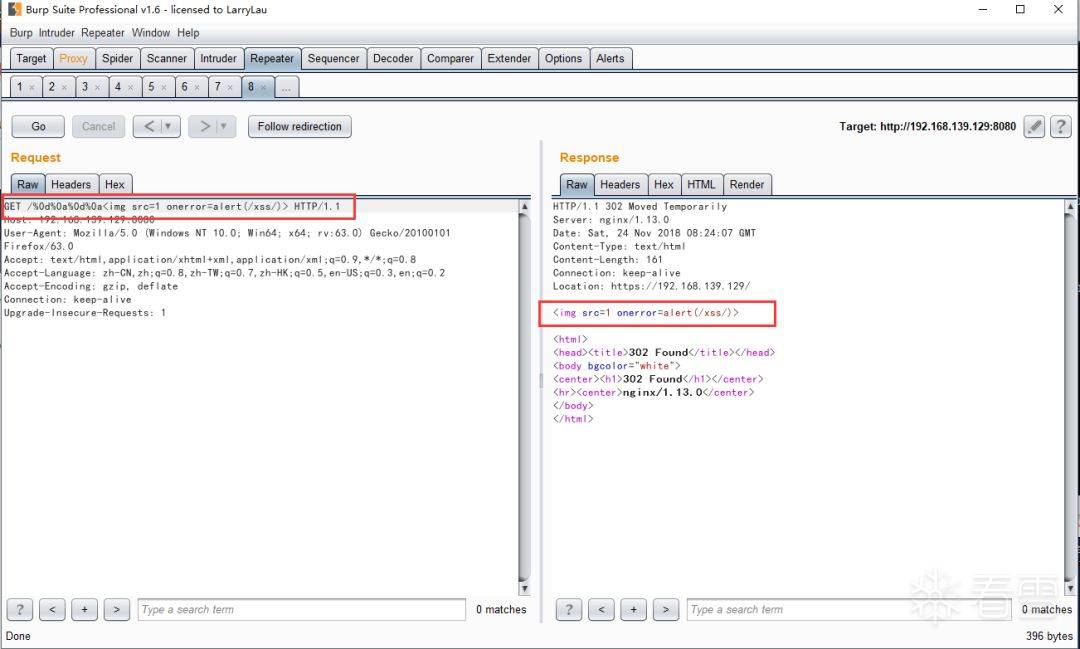This screenshot has width=1080, height=649.
Task: Open response search help question button
Action: [568, 610]
